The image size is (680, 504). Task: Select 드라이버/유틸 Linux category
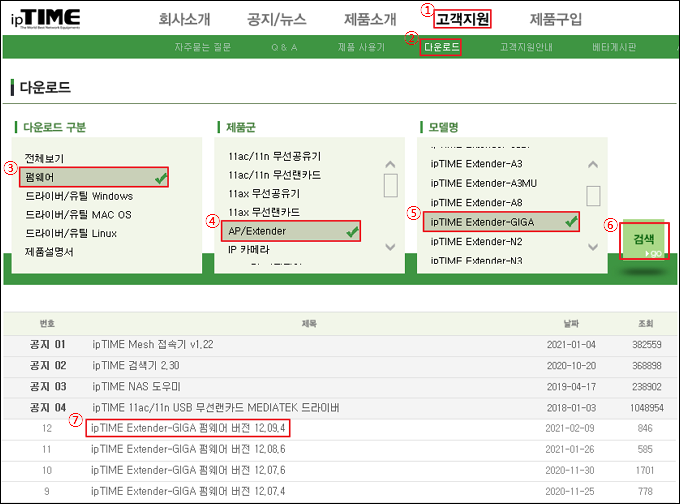point(71,233)
